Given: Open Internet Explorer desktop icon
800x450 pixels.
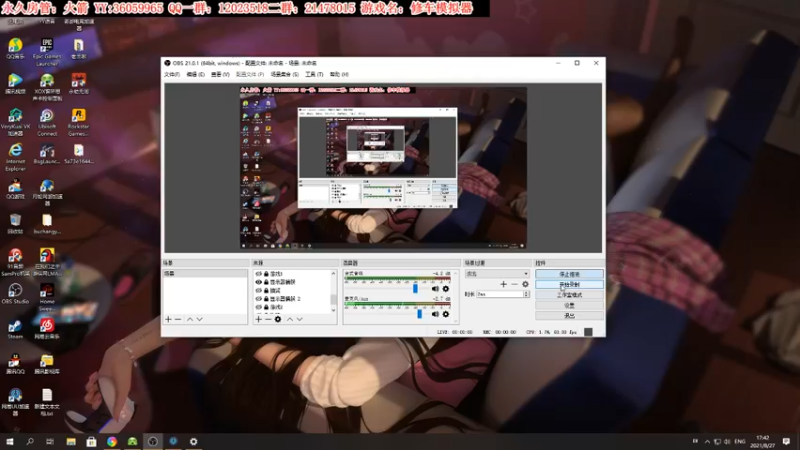Looking at the screenshot, I should click(15, 156).
